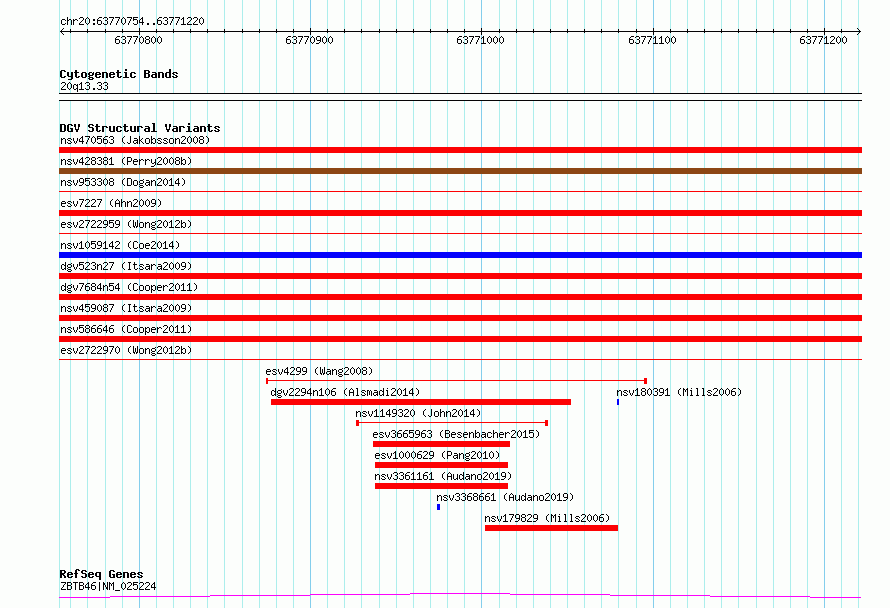Click the red bar under nsv179829
The image size is (890, 608).
pos(551,528)
